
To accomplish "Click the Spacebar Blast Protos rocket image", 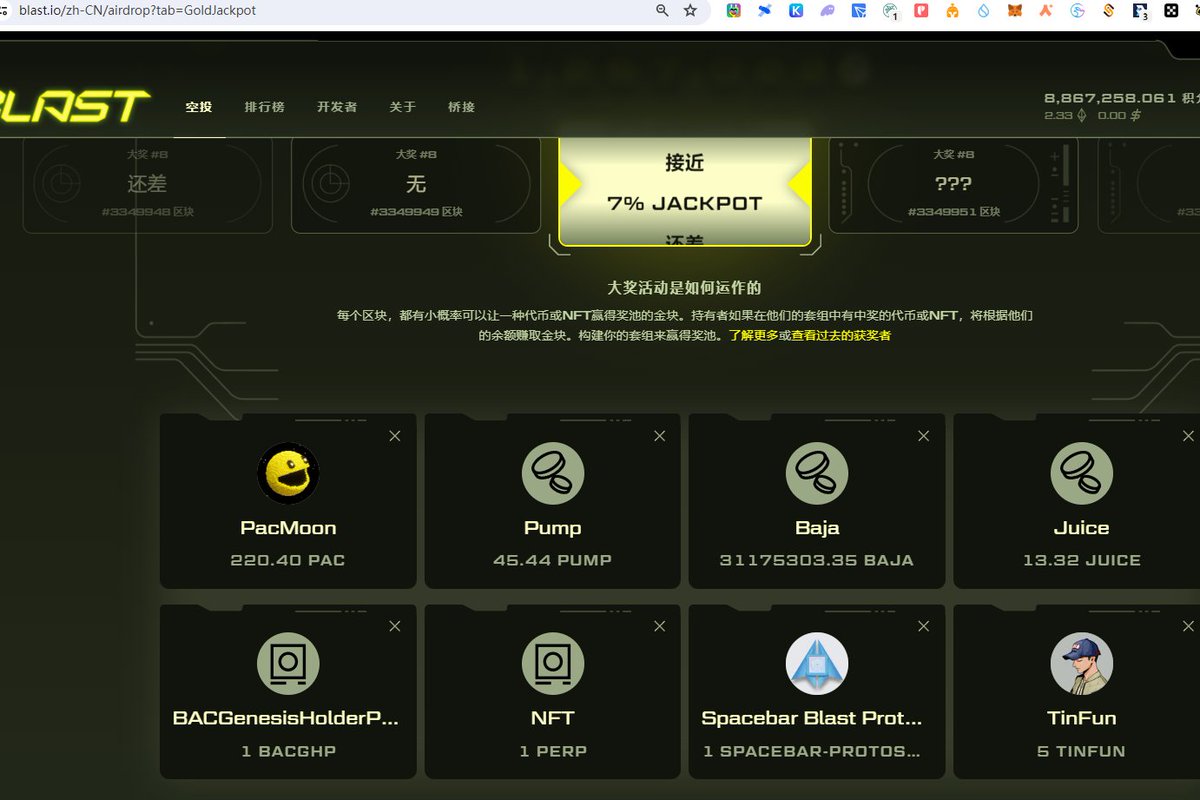I will tap(817, 663).
